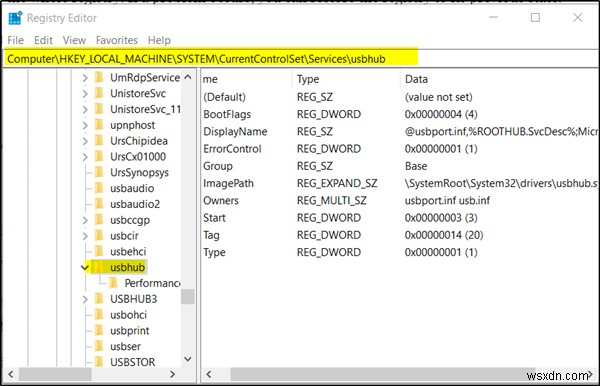The image size is (600, 386).
Task: Select the Group value
Action: (x=218, y=166)
